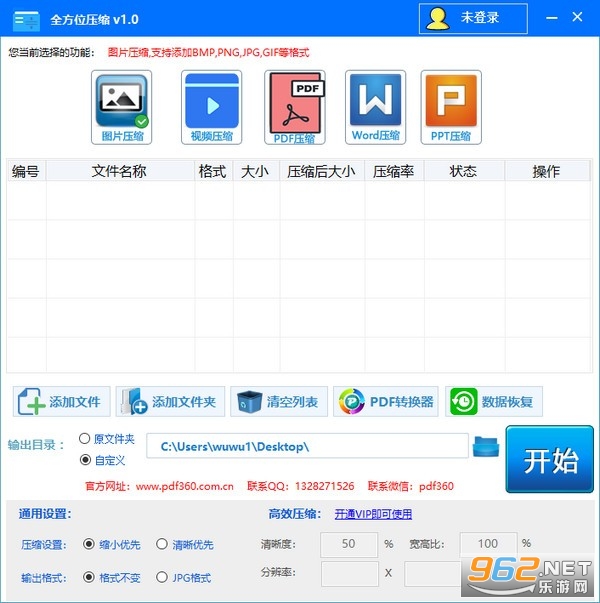
Task: Click first 分辨率 width input box
Action: click(x=350, y=573)
